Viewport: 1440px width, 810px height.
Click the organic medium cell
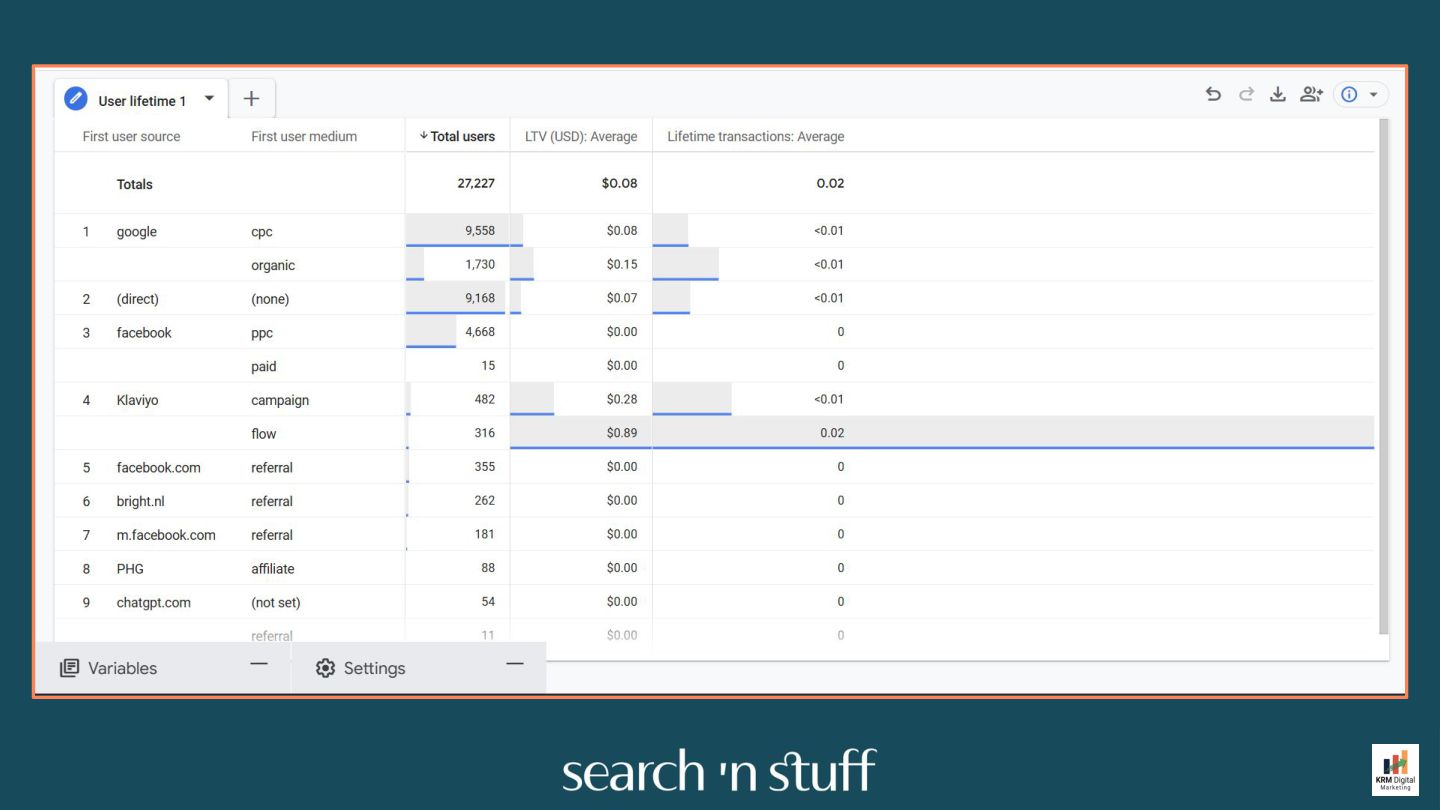pos(273,265)
